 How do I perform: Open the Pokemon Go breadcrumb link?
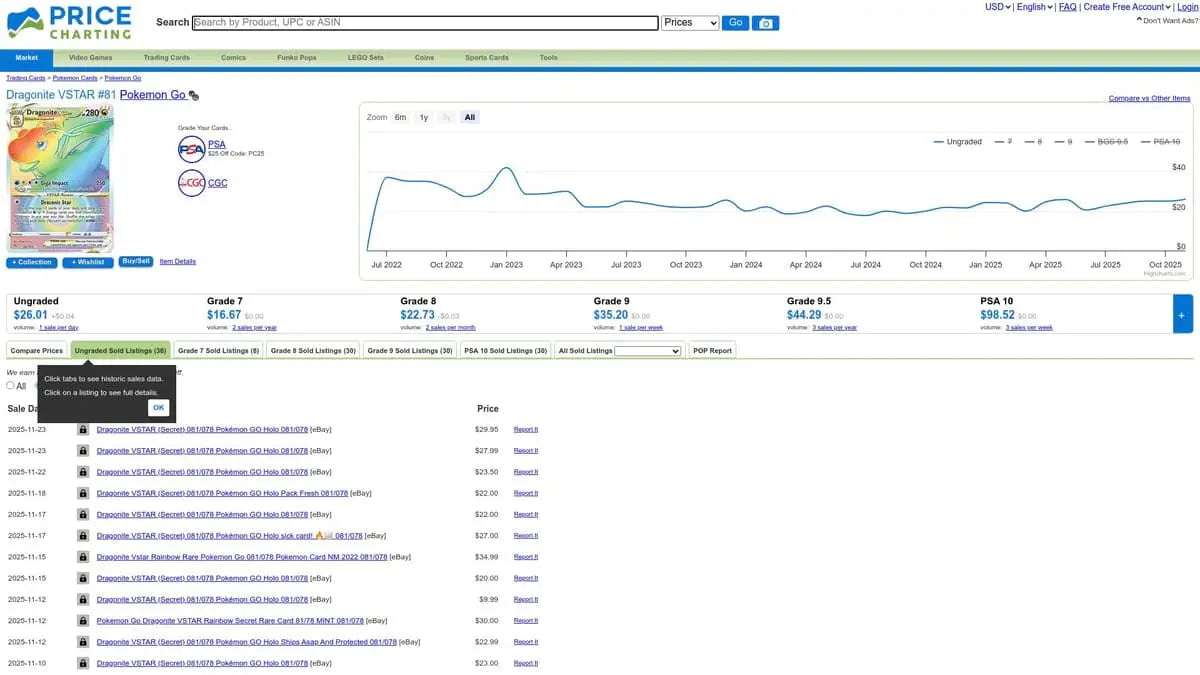click(x=123, y=77)
